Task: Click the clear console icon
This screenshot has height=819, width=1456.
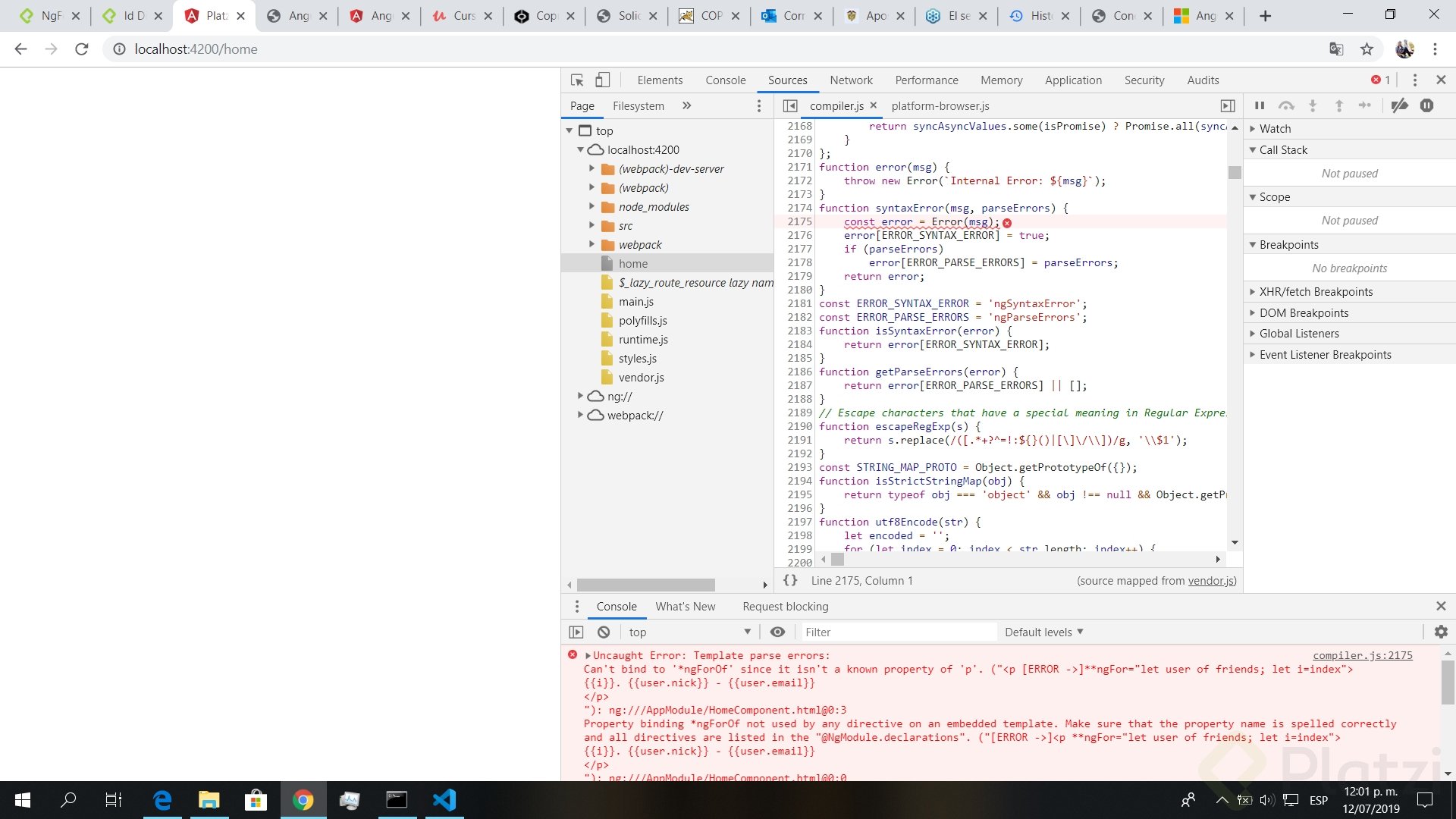Action: [x=604, y=632]
